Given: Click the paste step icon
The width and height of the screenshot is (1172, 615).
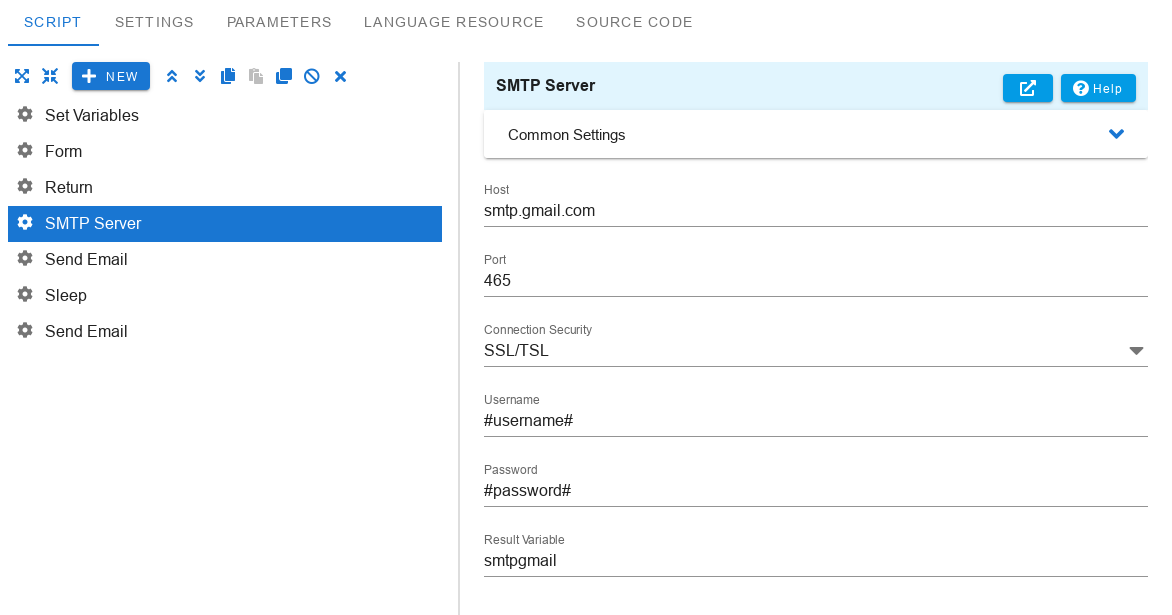Looking at the screenshot, I should coord(256,76).
